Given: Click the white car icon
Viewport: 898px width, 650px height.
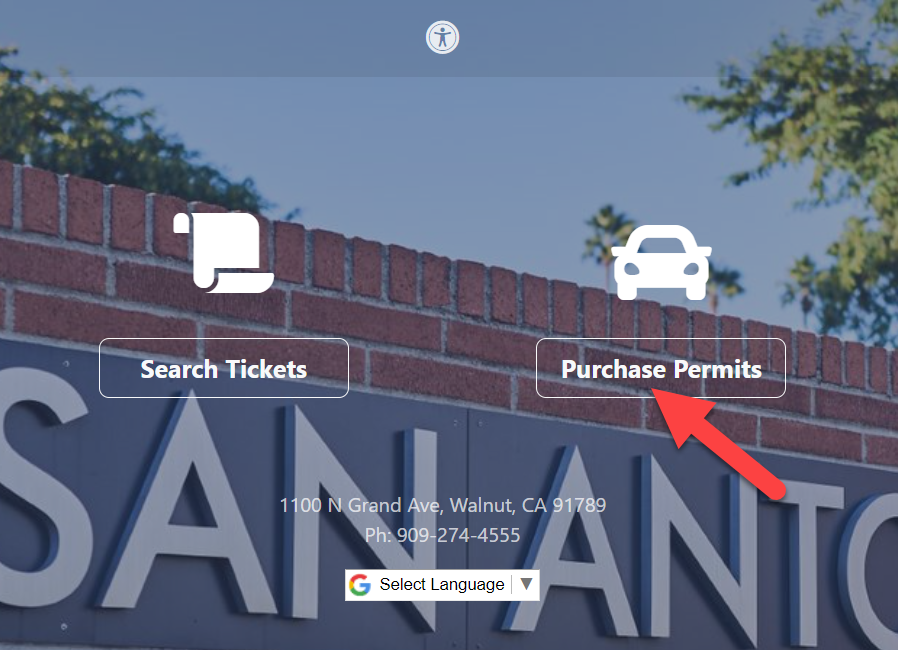Looking at the screenshot, I should [x=661, y=262].
